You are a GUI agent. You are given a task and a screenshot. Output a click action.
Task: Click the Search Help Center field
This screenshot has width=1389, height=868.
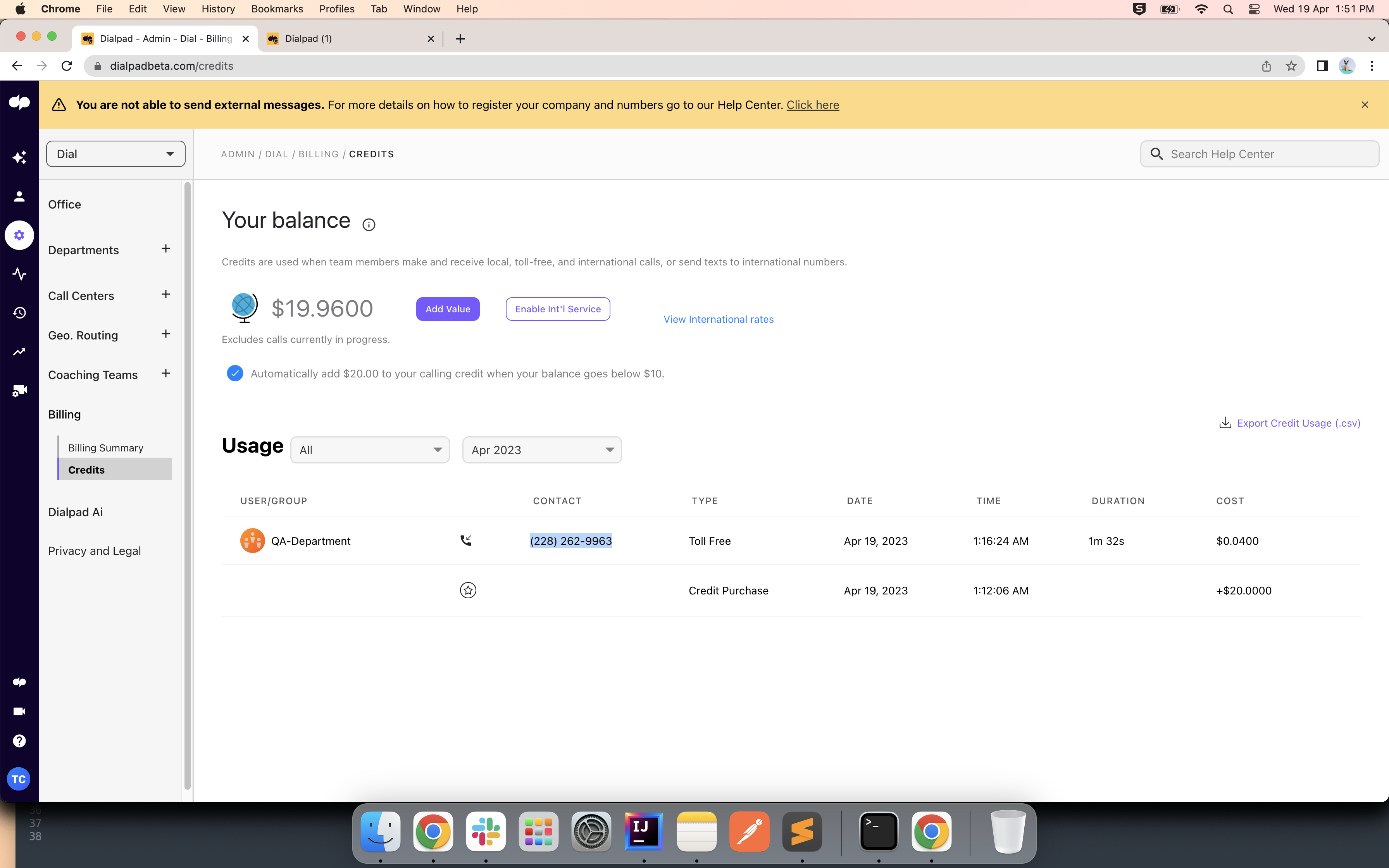pos(1259,154)
